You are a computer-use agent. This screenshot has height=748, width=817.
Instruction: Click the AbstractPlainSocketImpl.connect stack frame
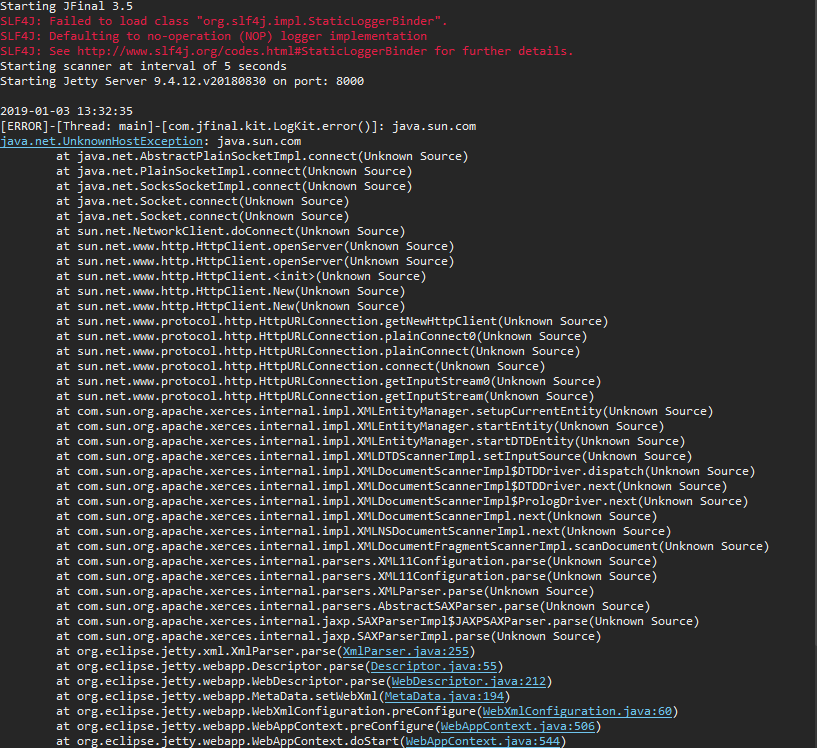click(x=262, y=157)
